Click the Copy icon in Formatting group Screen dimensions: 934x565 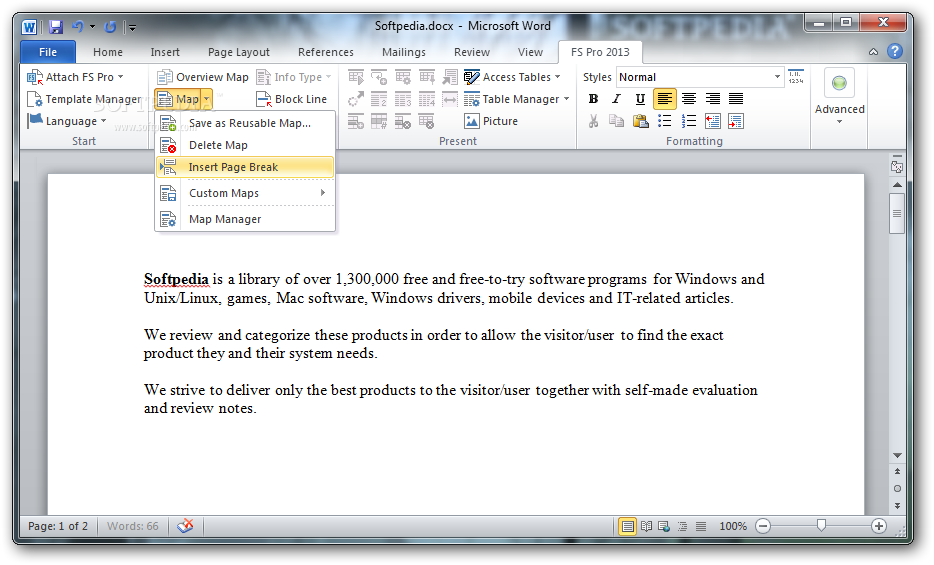point(617,121)
